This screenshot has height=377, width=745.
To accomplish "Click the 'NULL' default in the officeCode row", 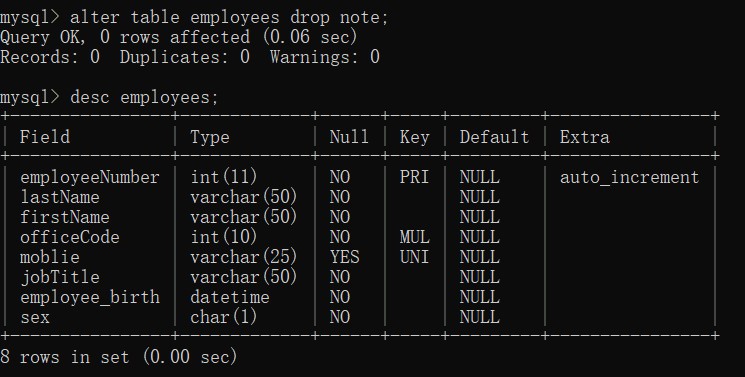I will tap(479, 237).
